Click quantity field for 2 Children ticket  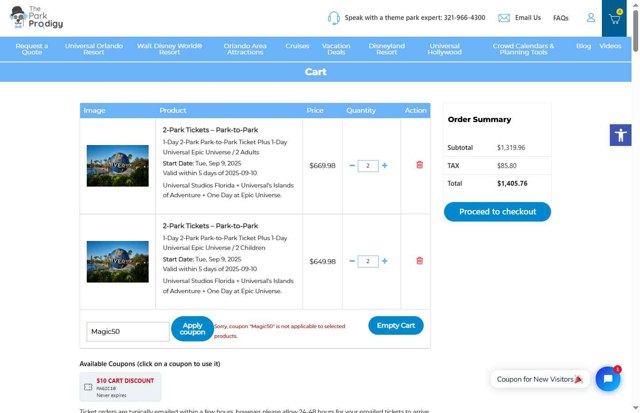[368, 261]
